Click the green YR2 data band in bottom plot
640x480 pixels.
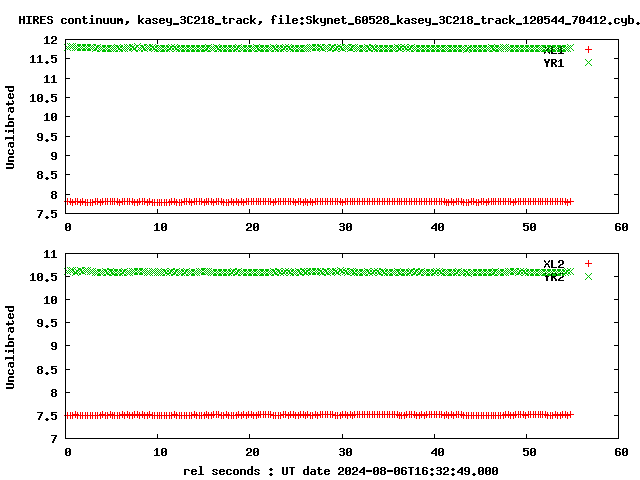tap(320, 272)
